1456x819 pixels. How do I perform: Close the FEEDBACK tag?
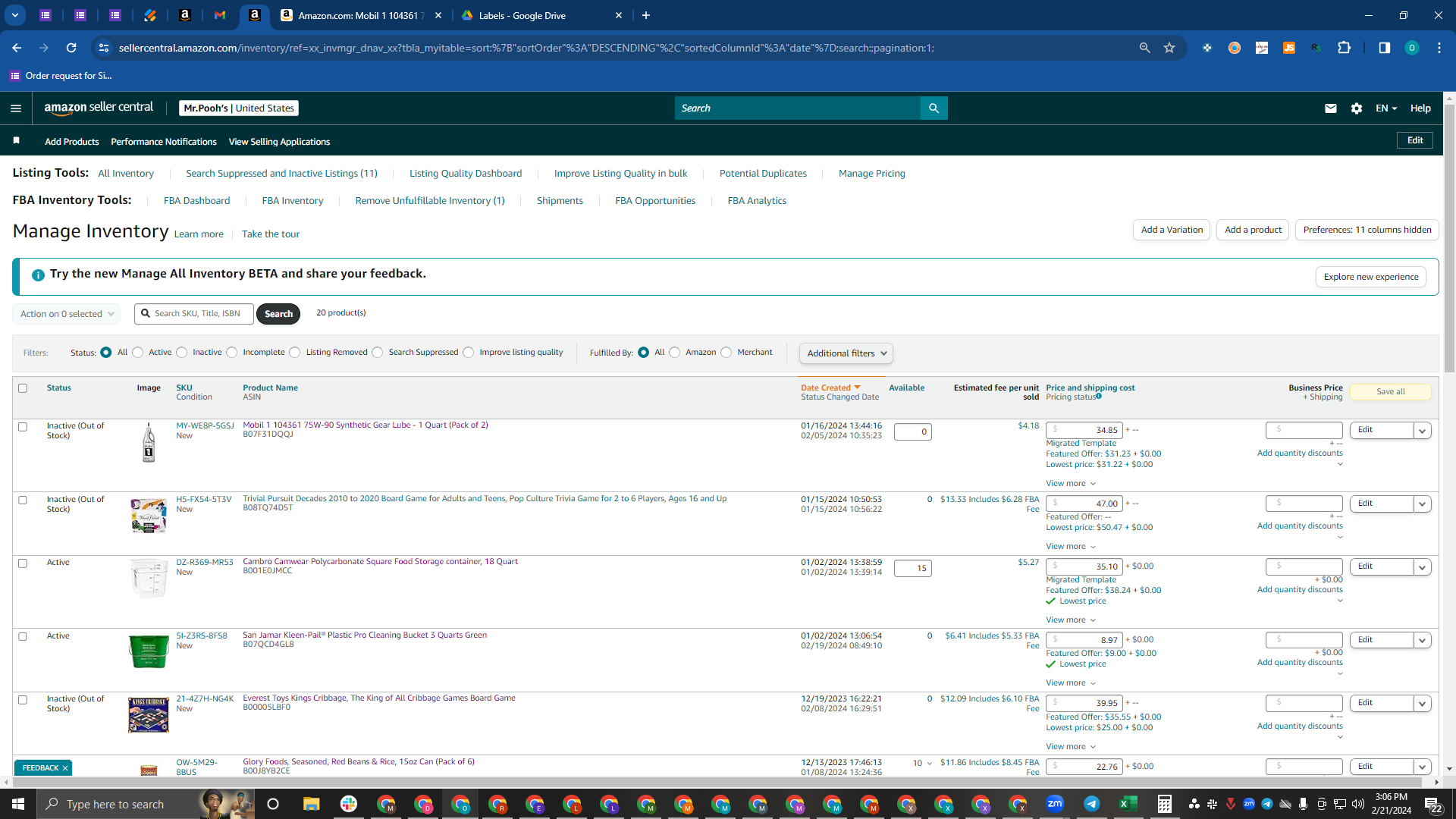click(65, 768)
